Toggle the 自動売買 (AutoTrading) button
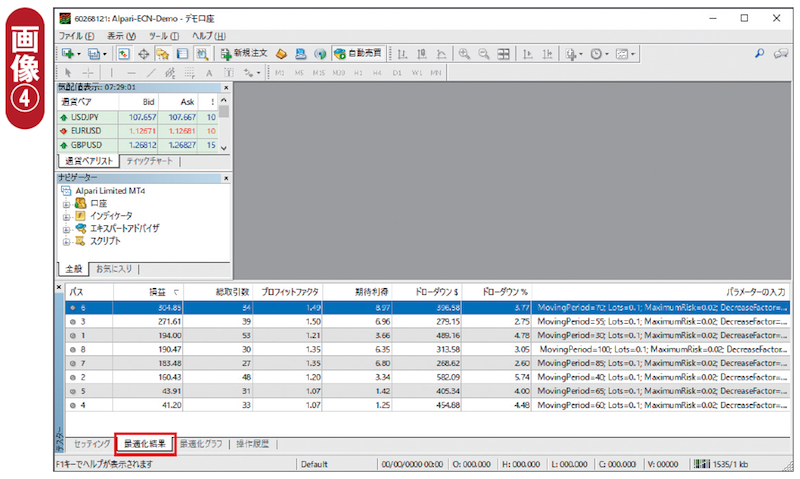 tap(358, 54)
